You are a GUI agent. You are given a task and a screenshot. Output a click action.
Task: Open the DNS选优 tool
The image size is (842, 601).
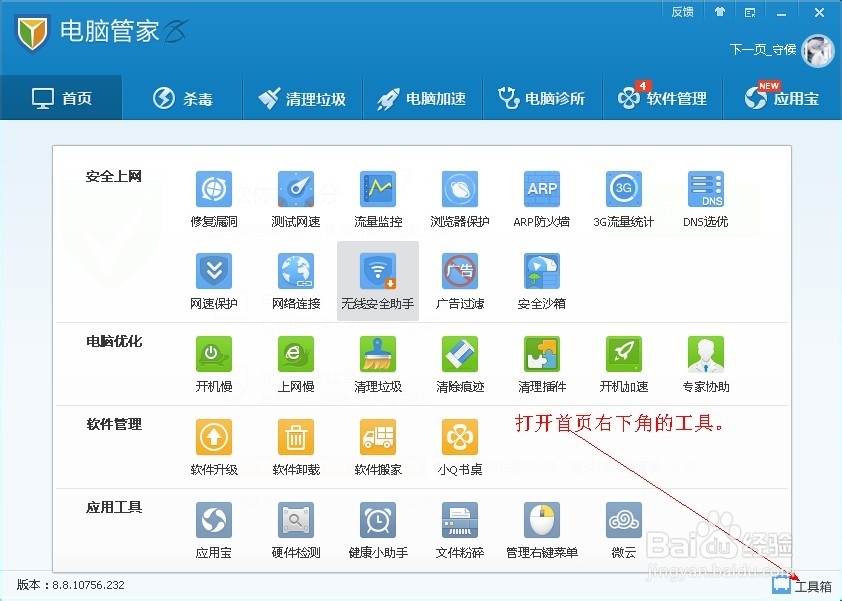(x=706, y=199)
